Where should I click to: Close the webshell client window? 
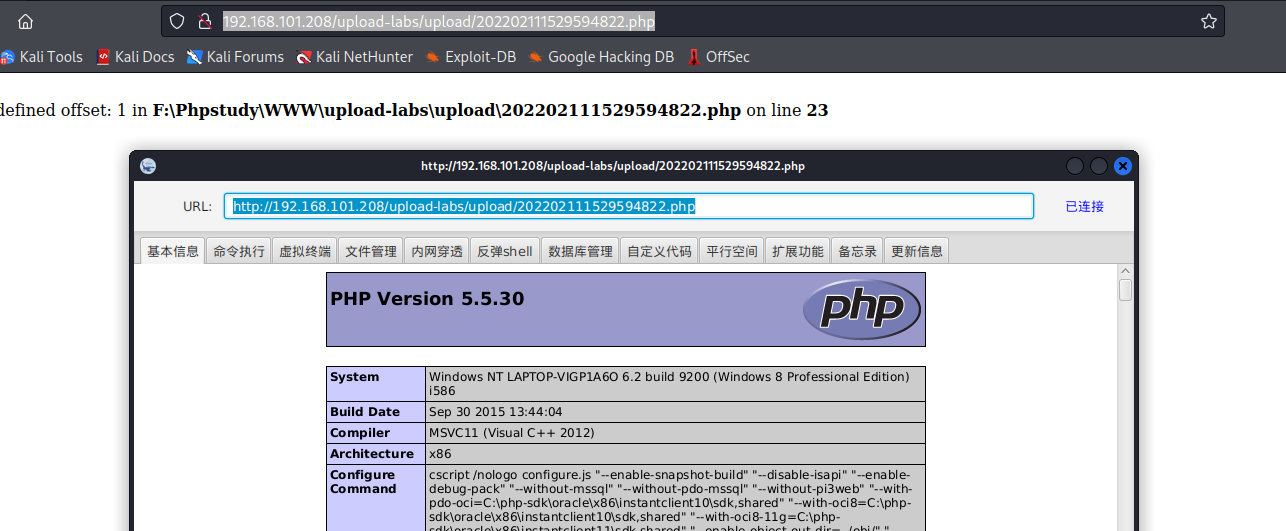tap(1123, 166)
